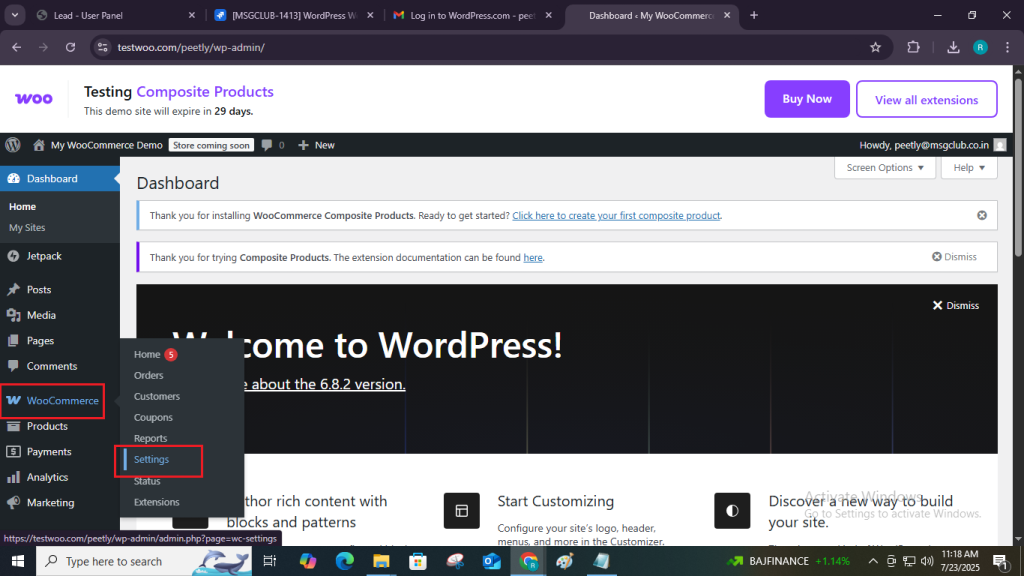Open the New content menu in admin bar
Image resolution: width=1024 pixels, height=576 pixels.
316,145
